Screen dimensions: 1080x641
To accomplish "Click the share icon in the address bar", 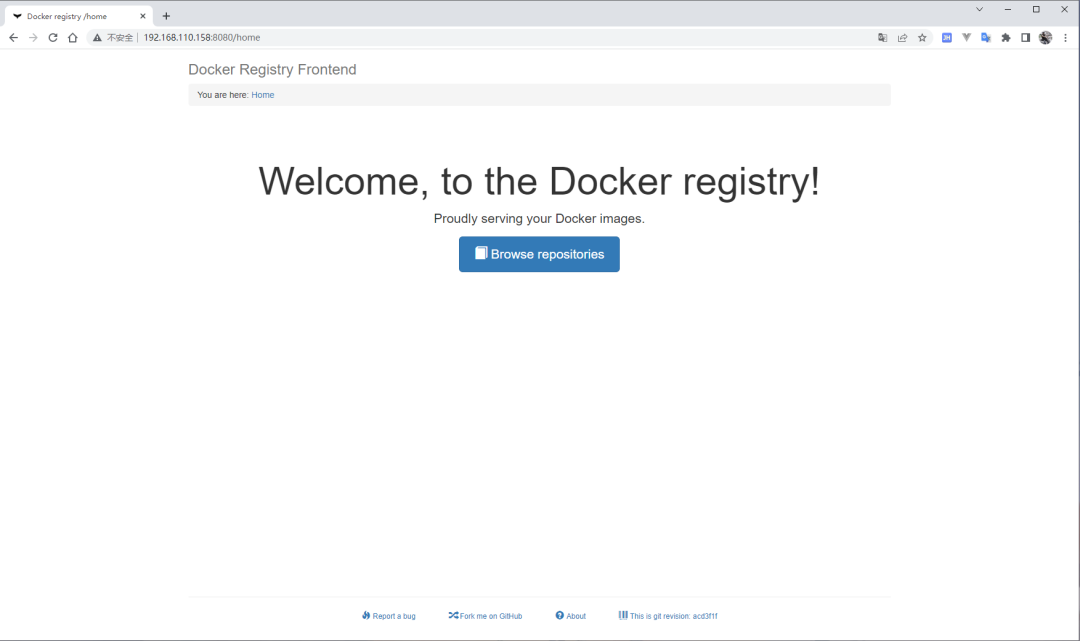I will (902, 37).
